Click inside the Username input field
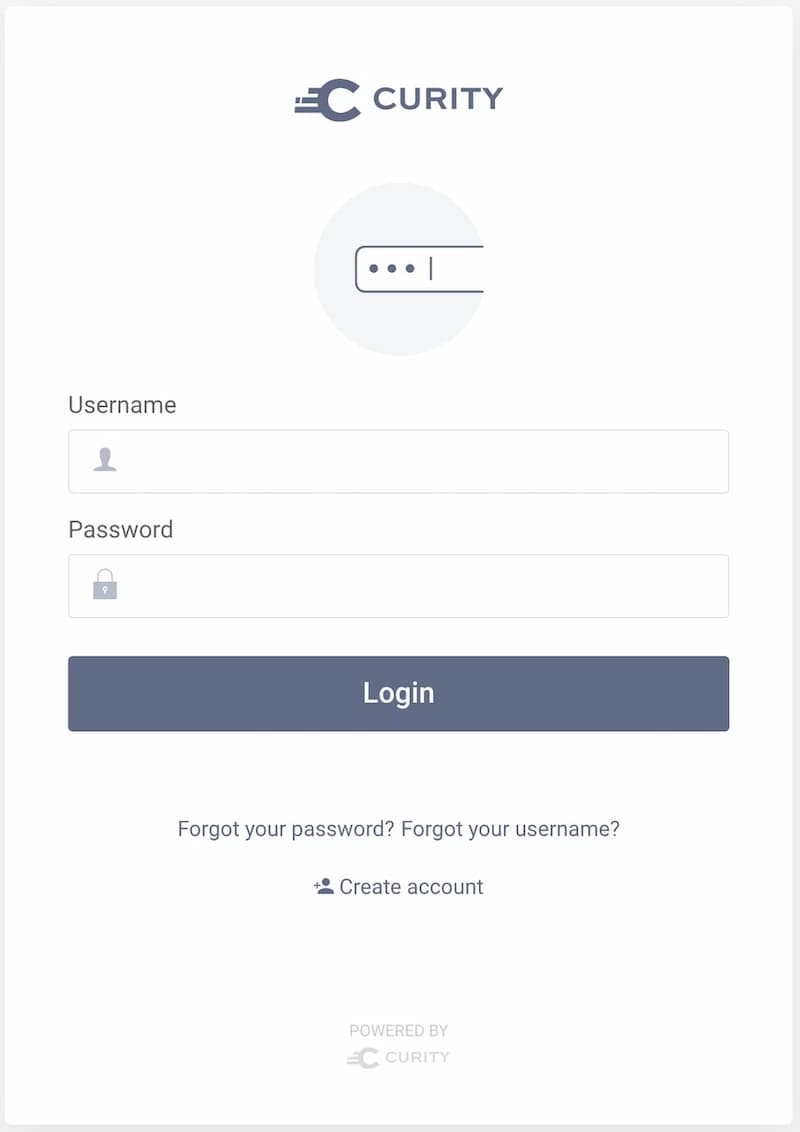800x1132 pixels. pos(400,460)
